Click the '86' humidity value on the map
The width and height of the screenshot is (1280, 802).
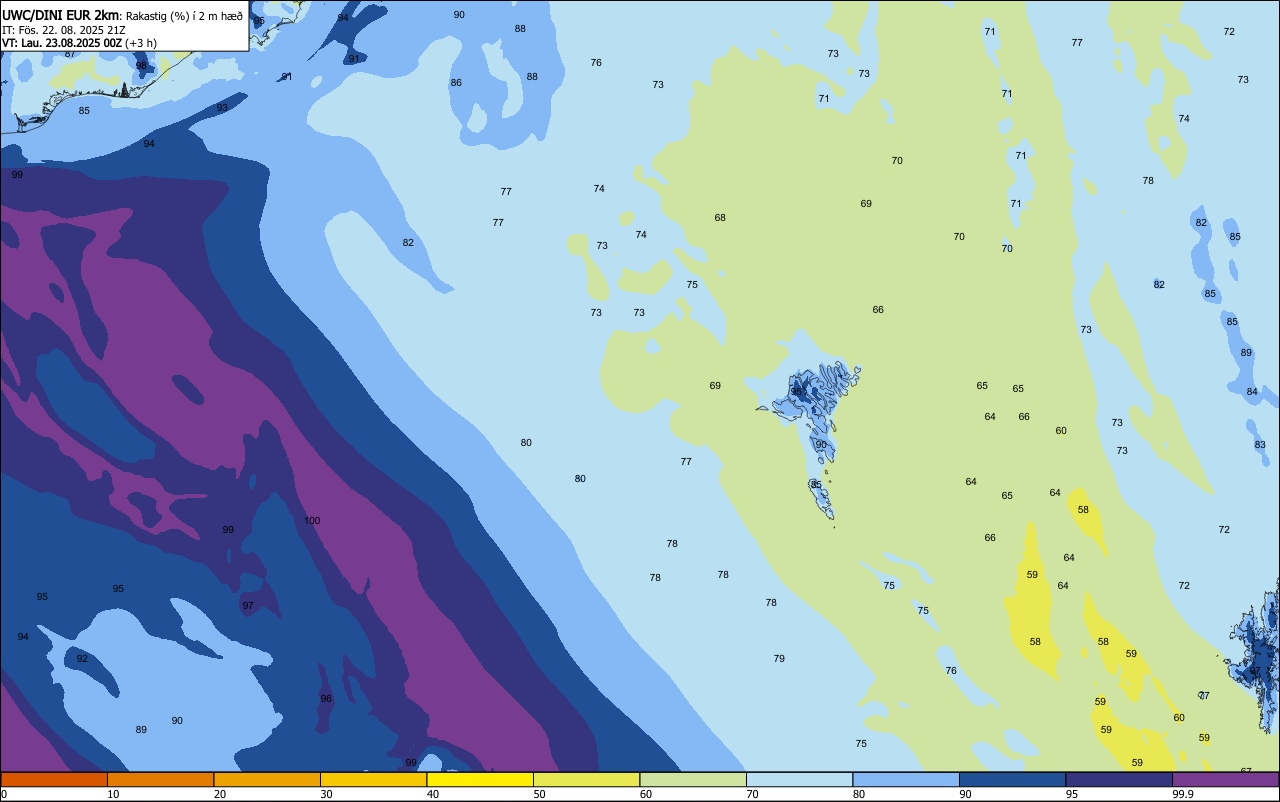(456, 83)
